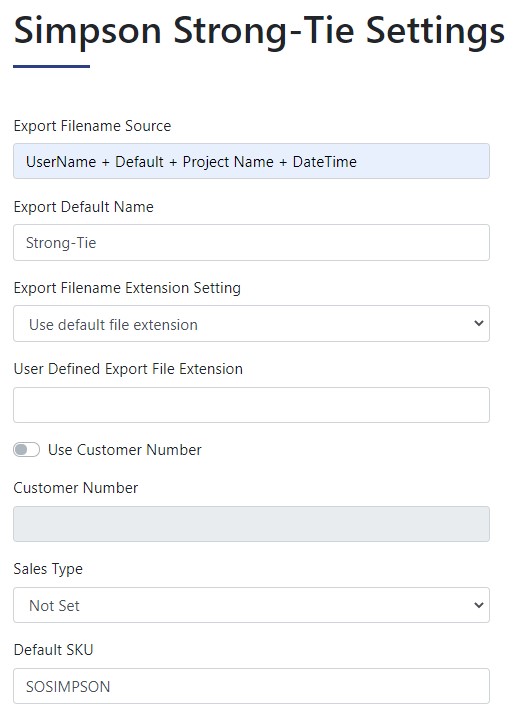Click the Default SKU field containing SOSIMPSON

pos(251,686)
